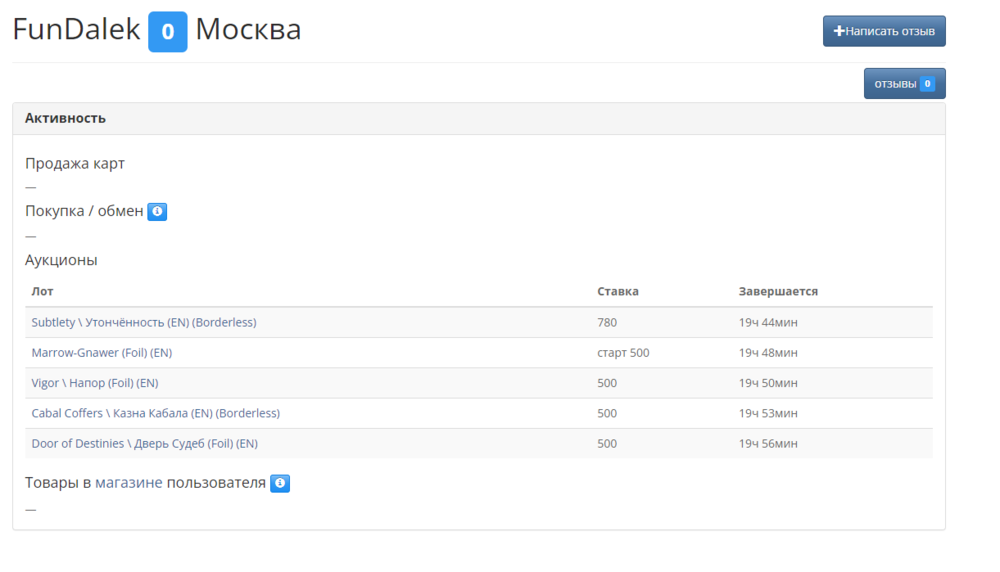Select the Vigor \ Напор (Foil) lot
1000x572 pixels.
[94, 383]
